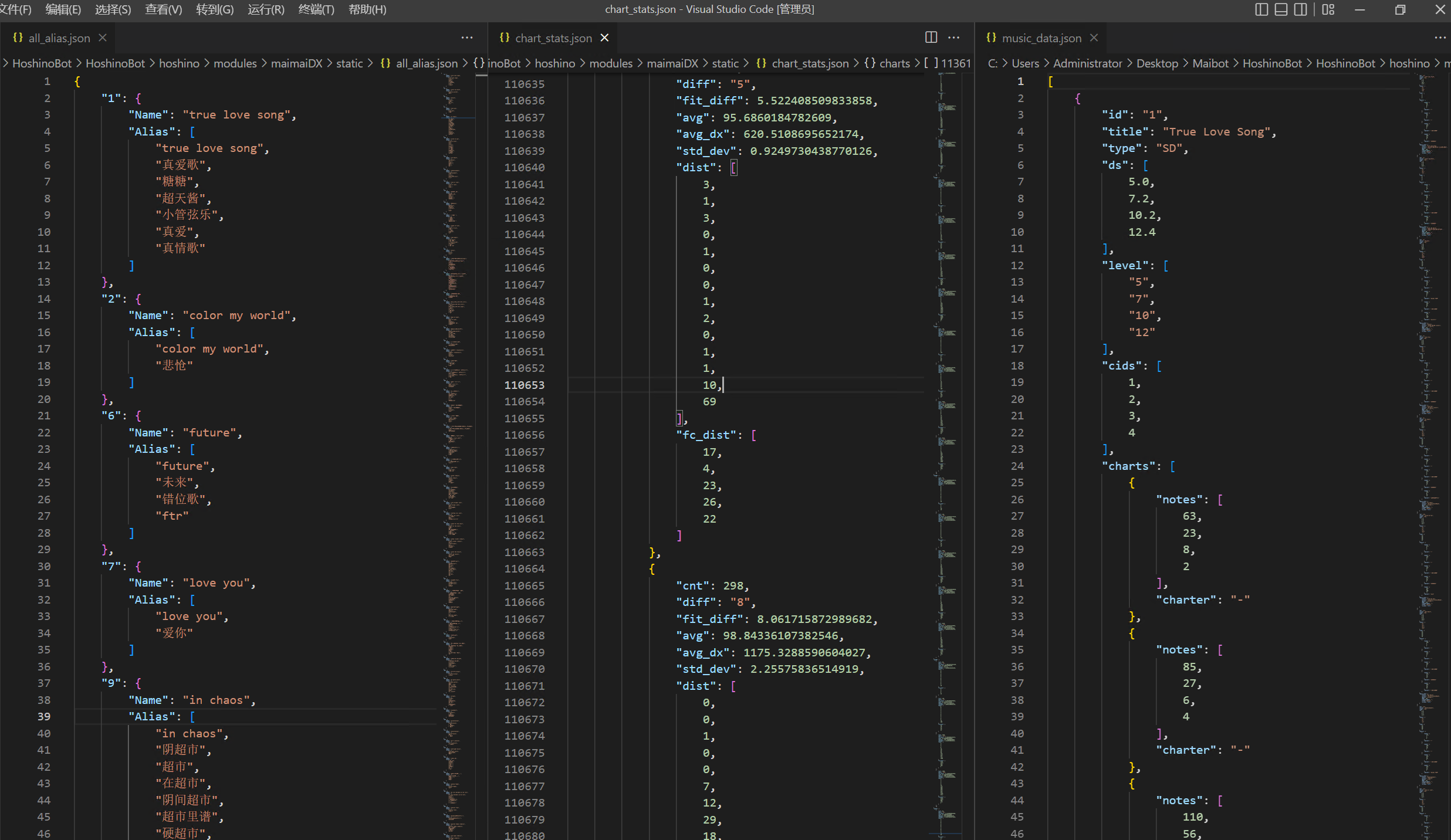Open the 编辑(E) menu
The height and width of the screenshot is (840, 1451).
[63, 9]
